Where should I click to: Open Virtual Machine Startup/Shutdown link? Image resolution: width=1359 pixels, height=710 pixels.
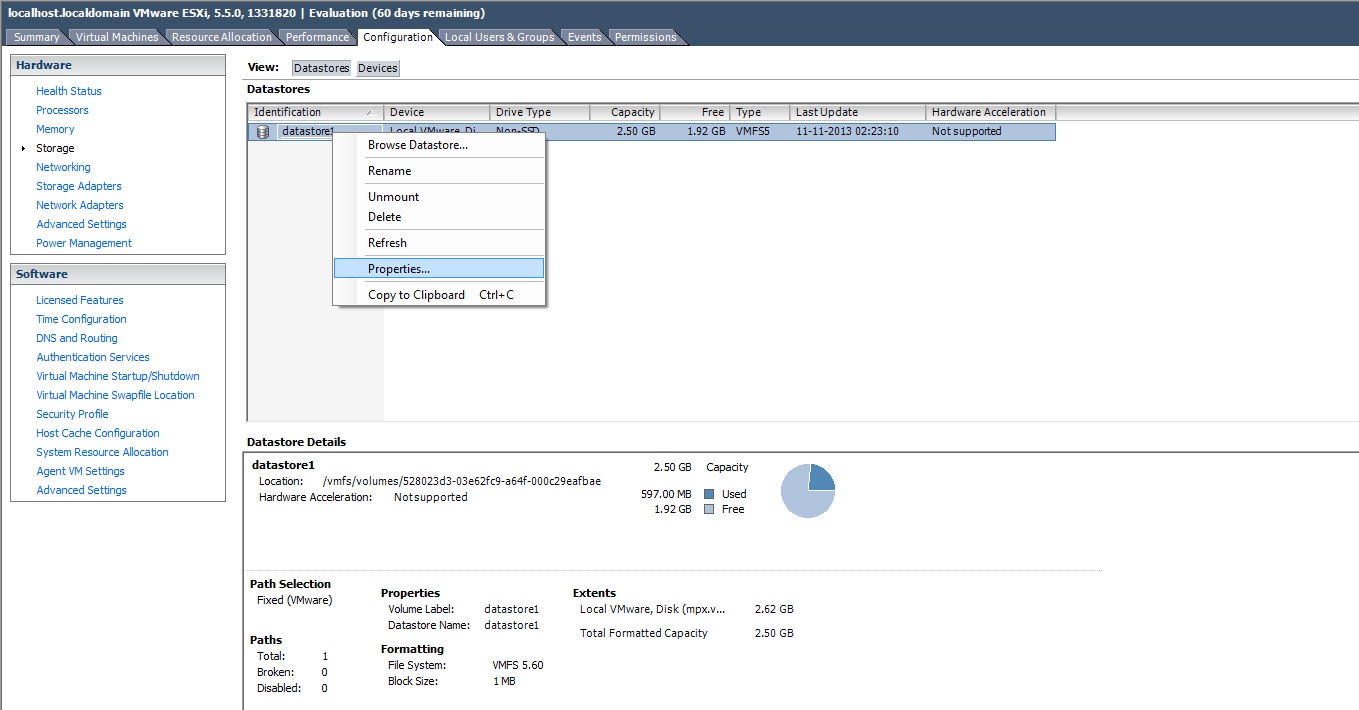(x=118, y=376)
